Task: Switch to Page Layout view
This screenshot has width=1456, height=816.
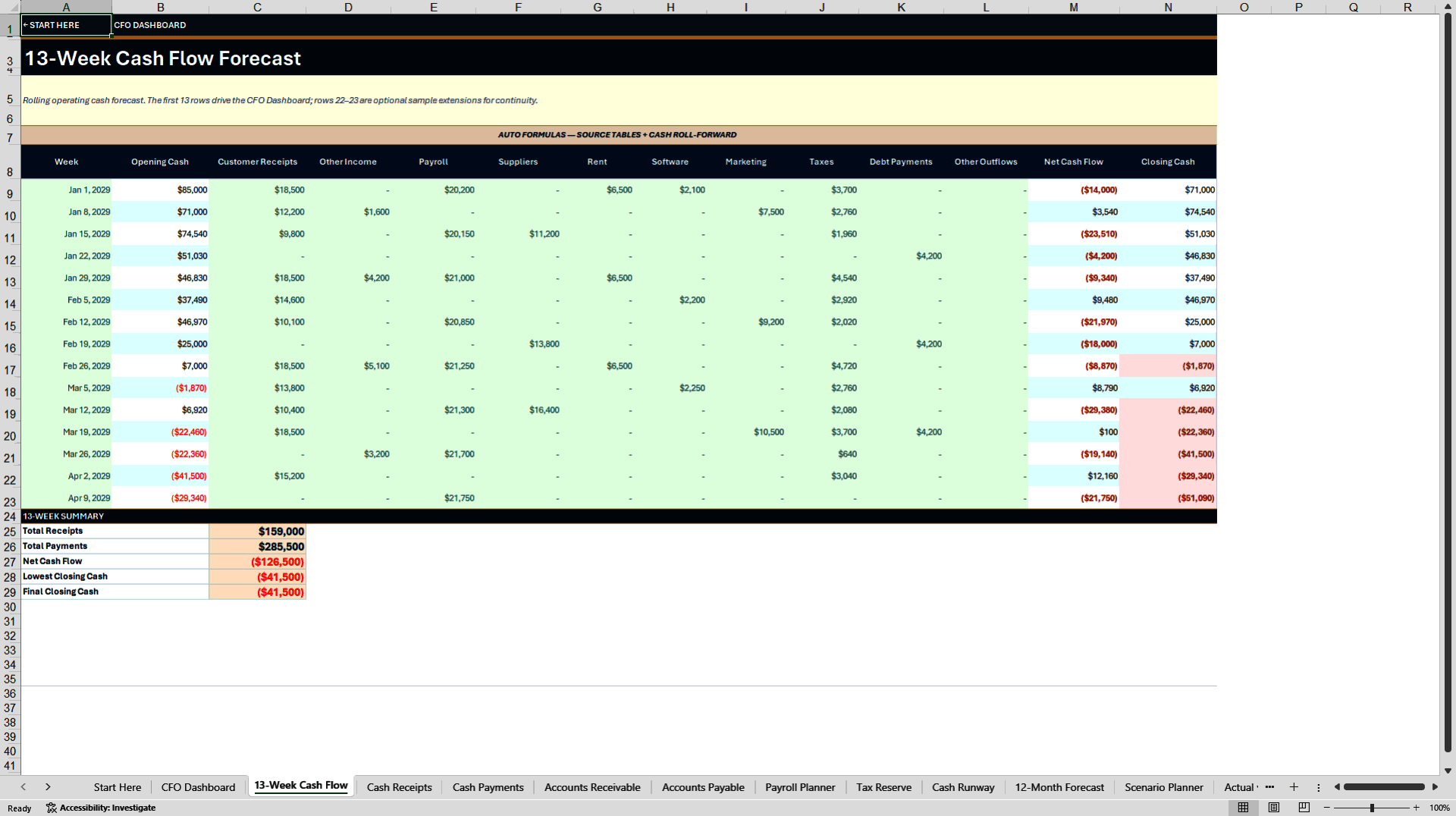Action: [1274, 808]
